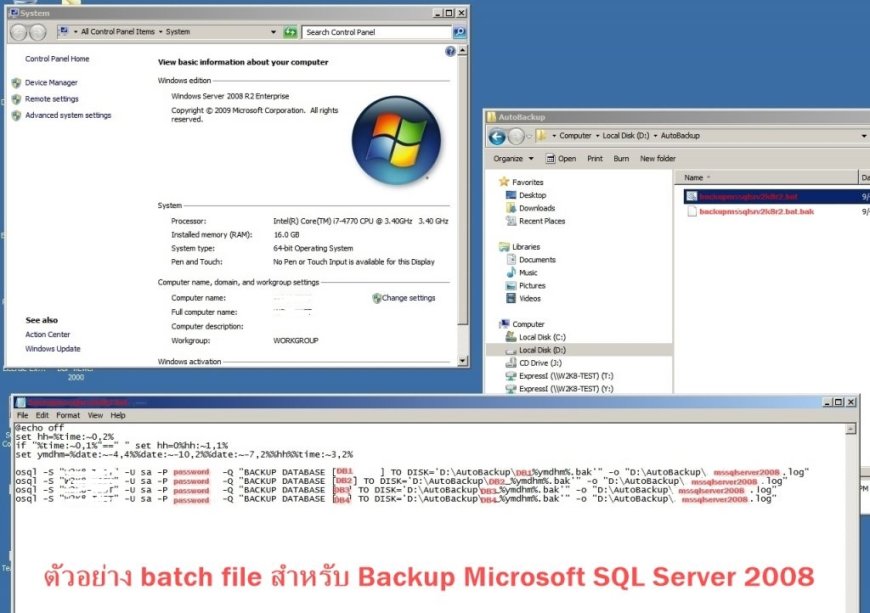This screenshot has width=870, height=613.
Task: Click the Back button in System window
Action: (x=18, y=32)
